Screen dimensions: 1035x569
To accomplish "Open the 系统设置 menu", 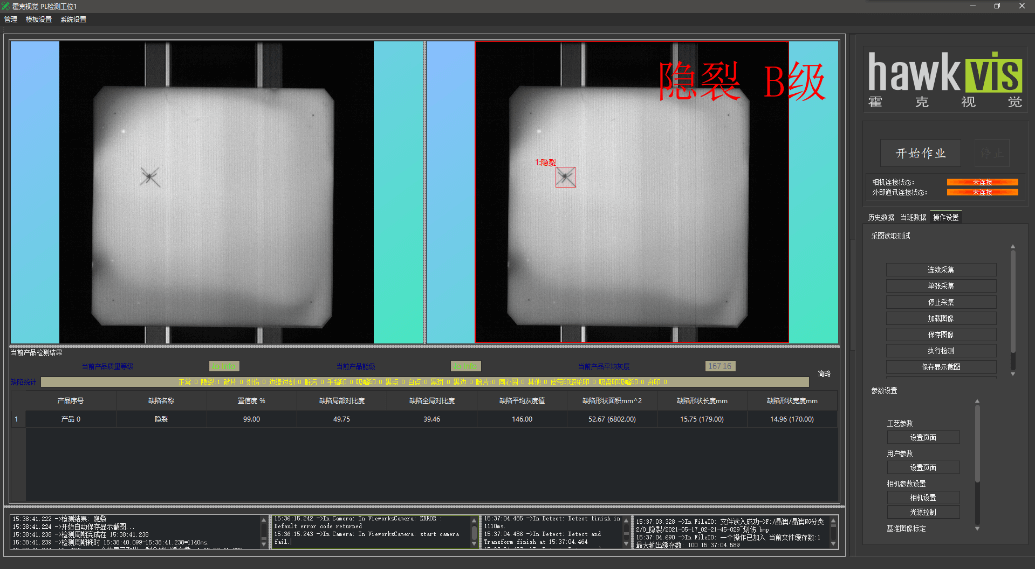I will [x=73, y=19].
